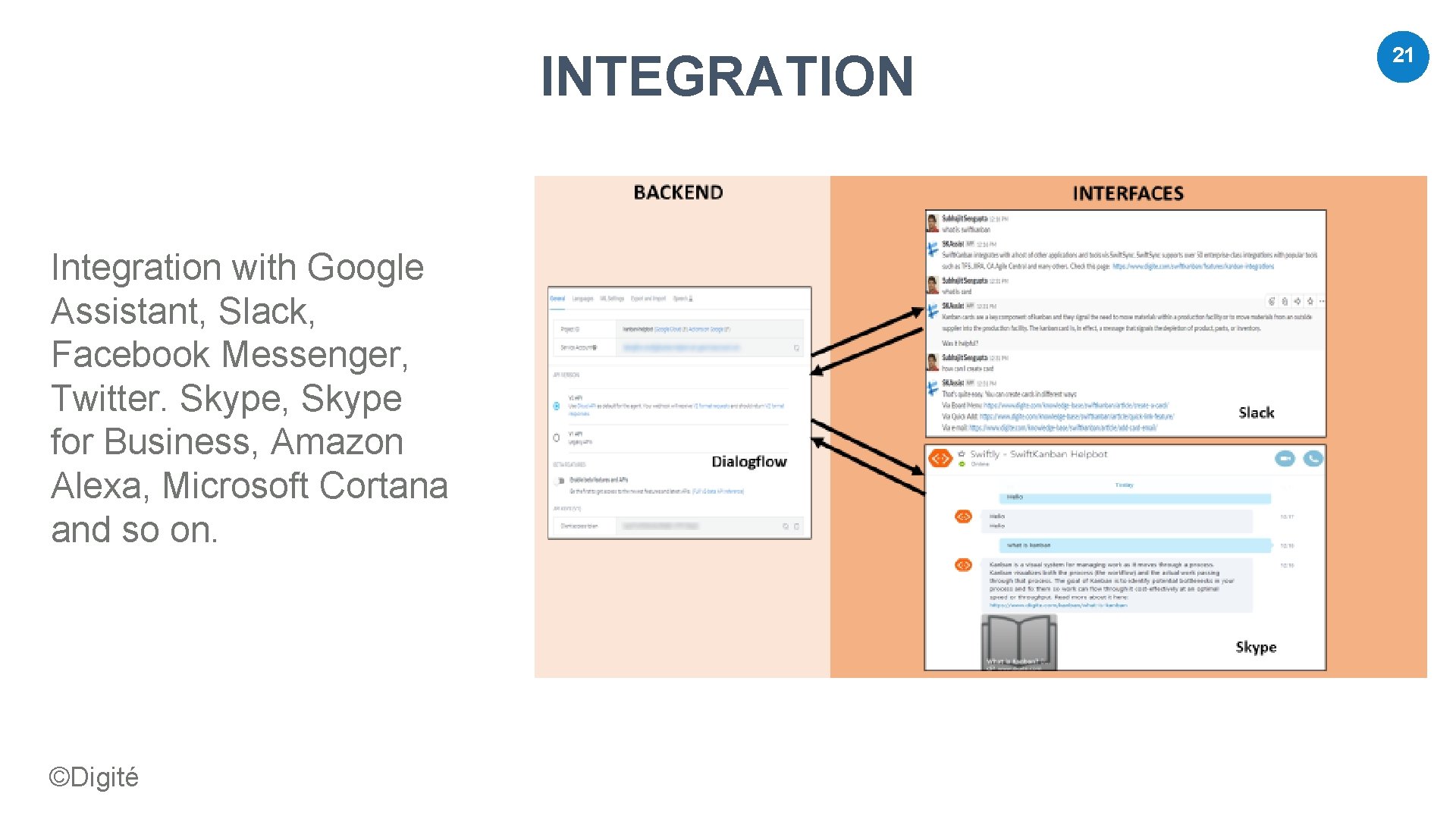
Task: Click the 'what is kanban' Skype message bubble
Action: pyautogui.click(x=1135, y=545)
